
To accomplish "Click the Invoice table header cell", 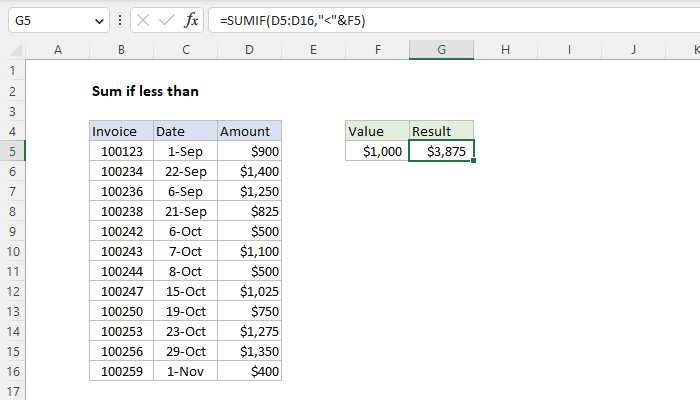I will tap(120, 131).
